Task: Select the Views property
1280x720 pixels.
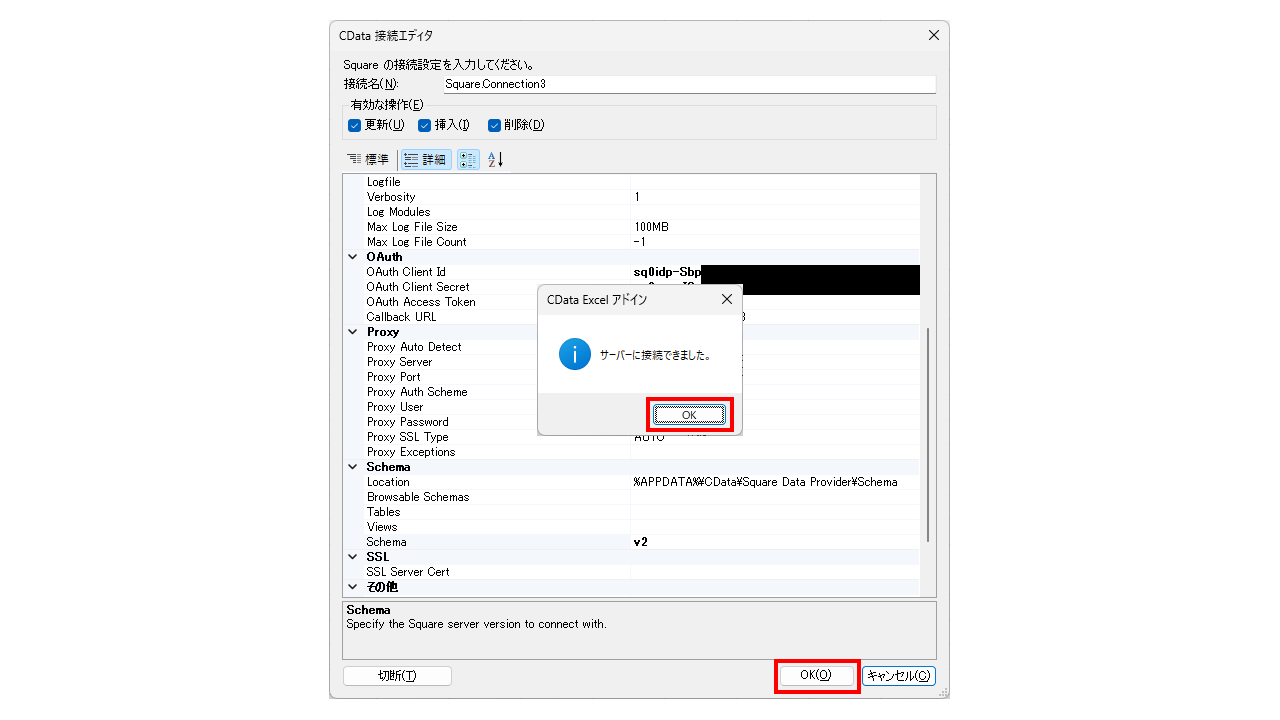Action: [x=381, y=527]
